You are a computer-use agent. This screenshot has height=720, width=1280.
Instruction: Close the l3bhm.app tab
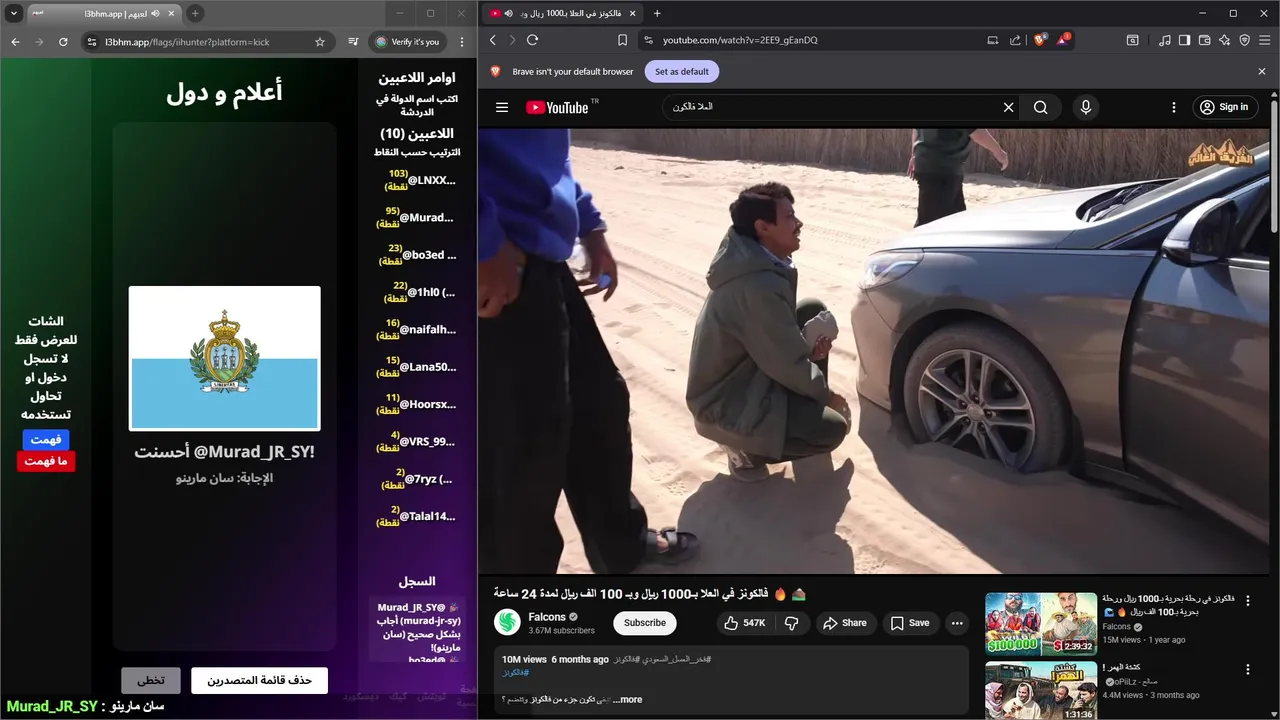point(172,13)
